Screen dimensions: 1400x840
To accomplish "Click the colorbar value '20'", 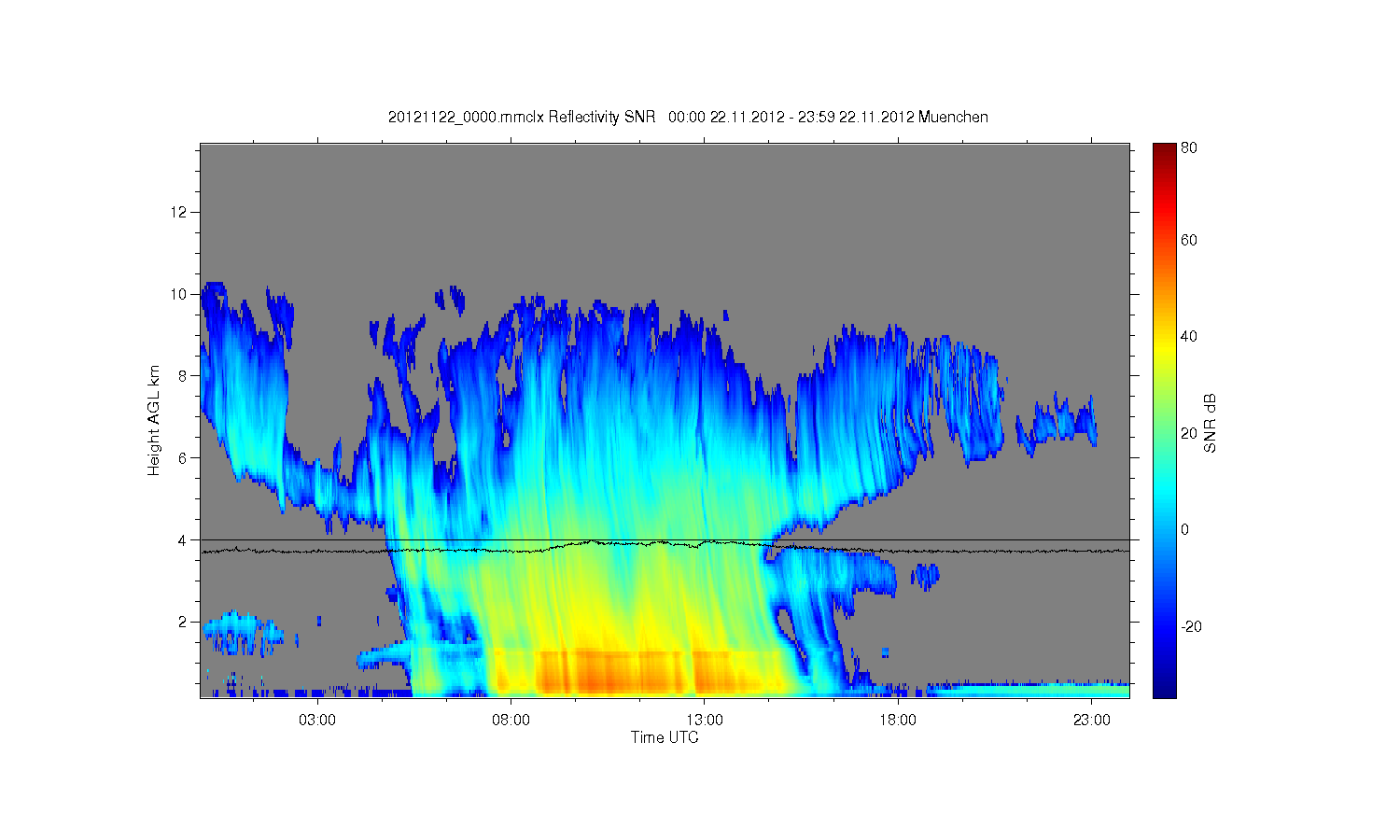I will (1189, 433).
